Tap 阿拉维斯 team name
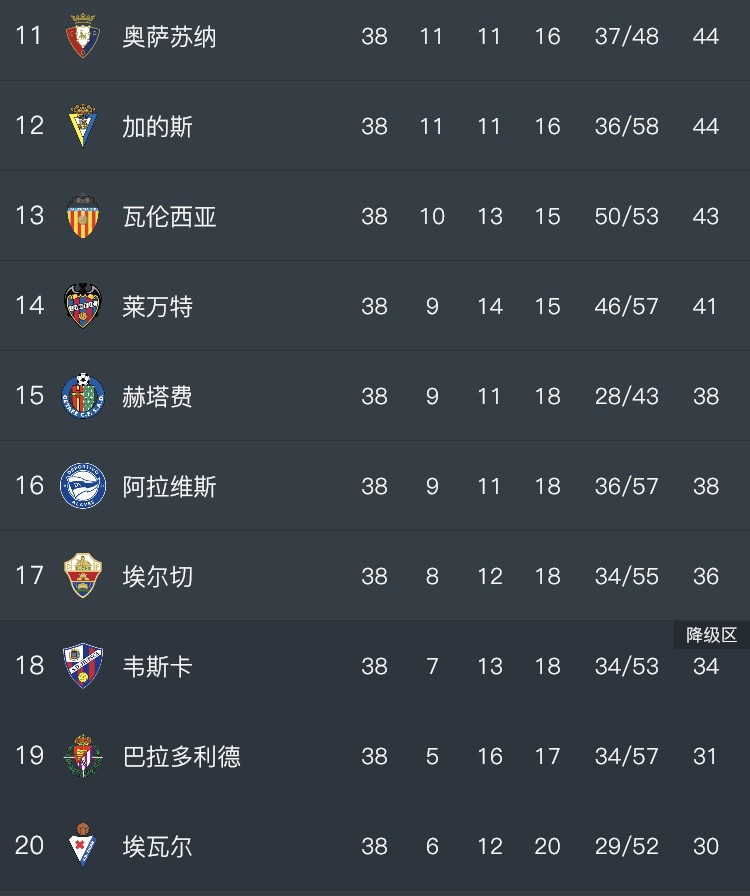 [x=169, y=487]
